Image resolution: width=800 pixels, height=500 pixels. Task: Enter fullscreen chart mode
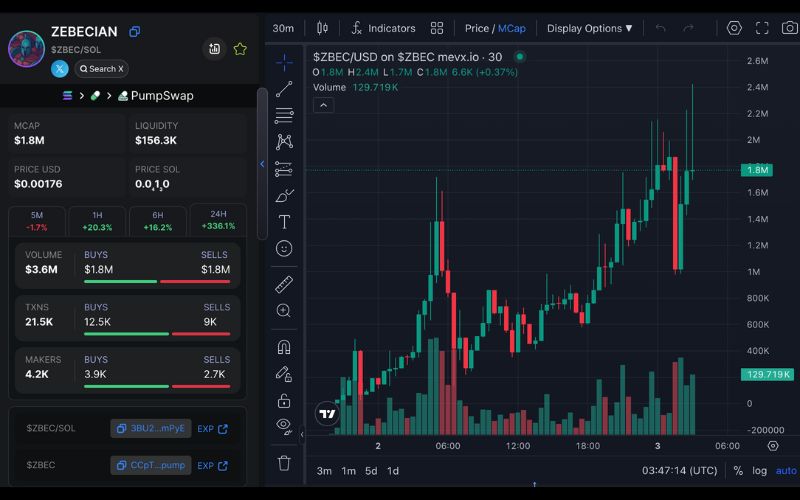[x=762, y=28]
